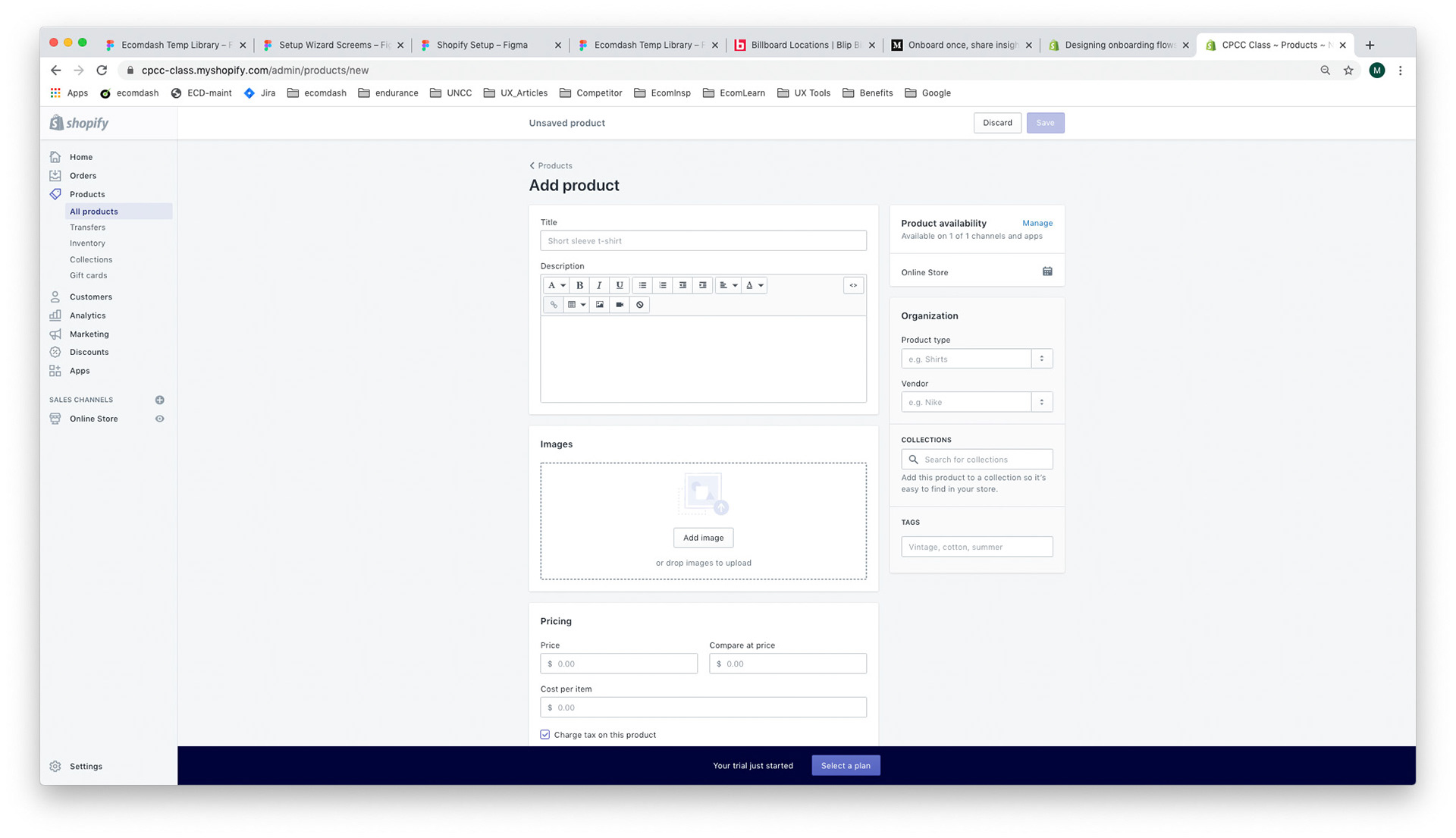The width and height of the screenshot is (1456, 838).
Task: Add a new sales channel
Action: point(159,400)
